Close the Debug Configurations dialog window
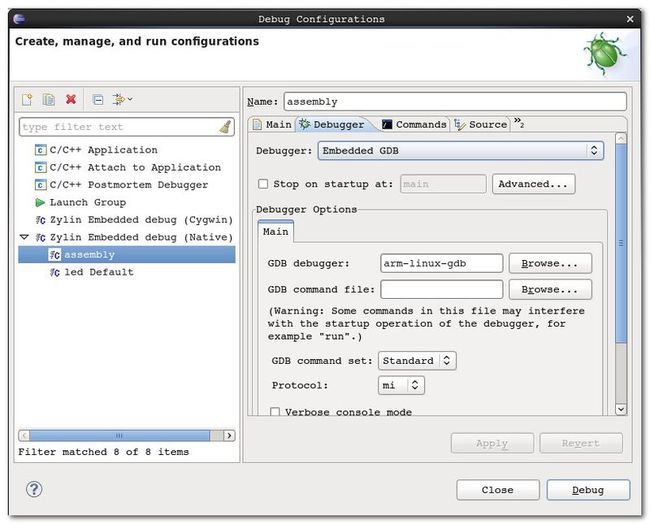This screenshot has height=524, width=650. (630, 19)
